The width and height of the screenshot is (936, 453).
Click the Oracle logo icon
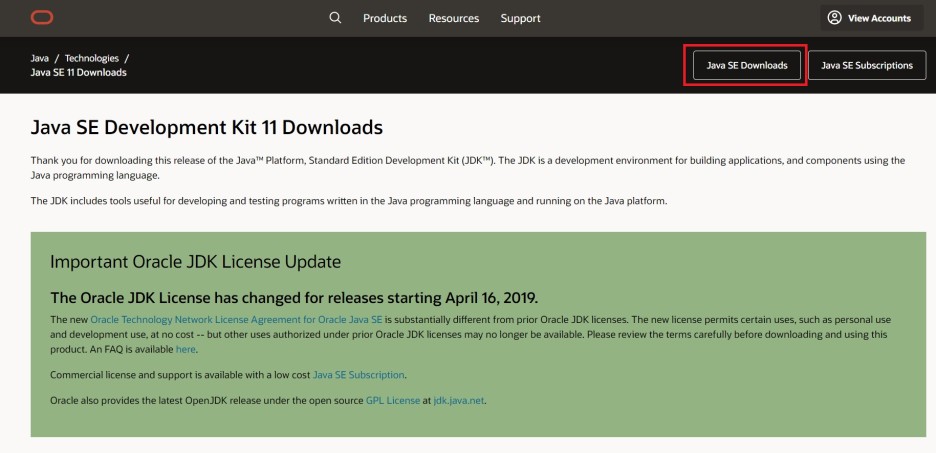point(42,18)
